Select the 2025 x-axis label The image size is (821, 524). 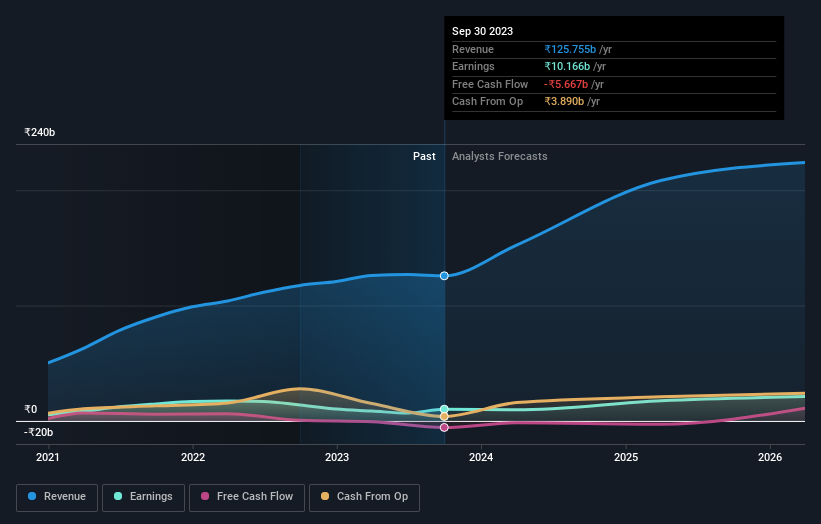point(626,457)
